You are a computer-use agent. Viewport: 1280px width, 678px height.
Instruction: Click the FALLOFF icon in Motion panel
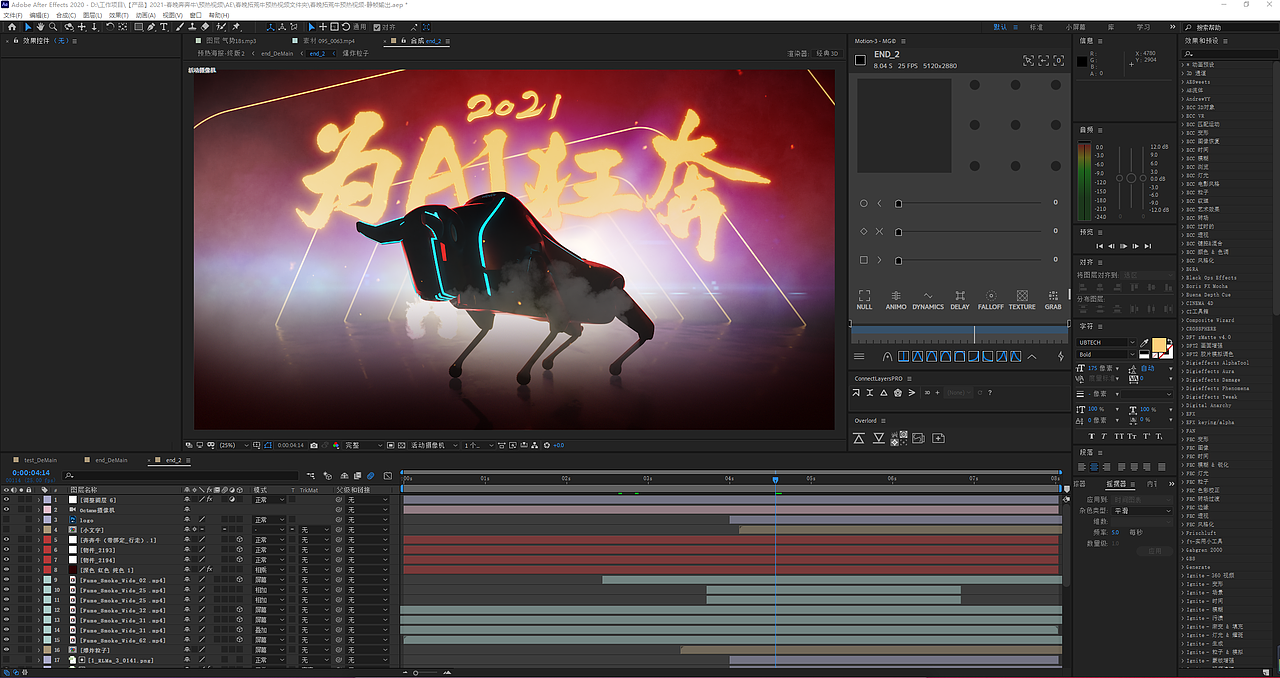990,296
